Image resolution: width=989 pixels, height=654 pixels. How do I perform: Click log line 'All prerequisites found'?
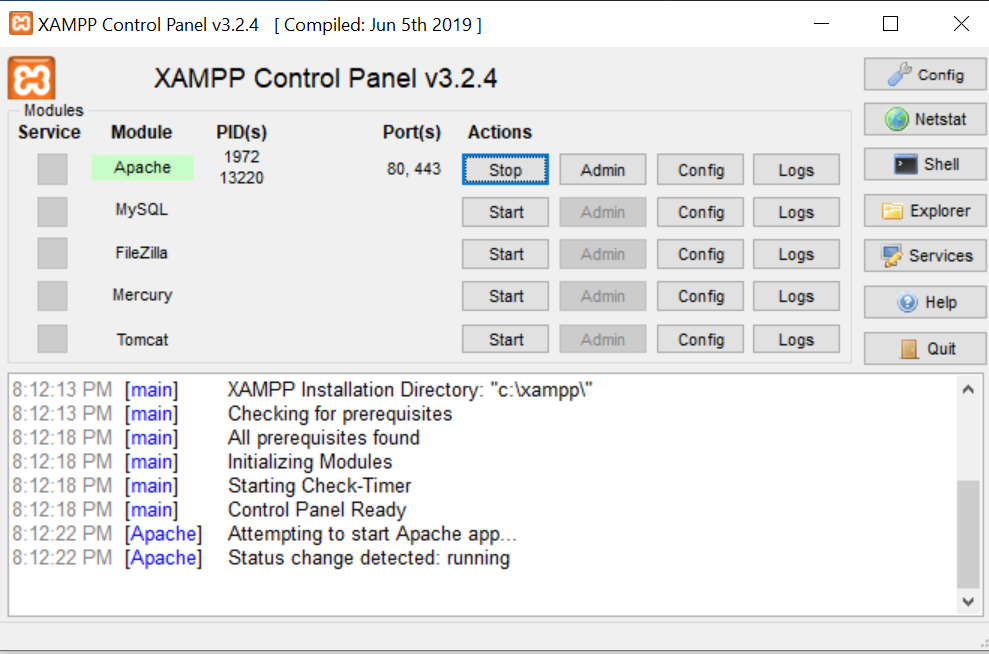pos(324,438)
